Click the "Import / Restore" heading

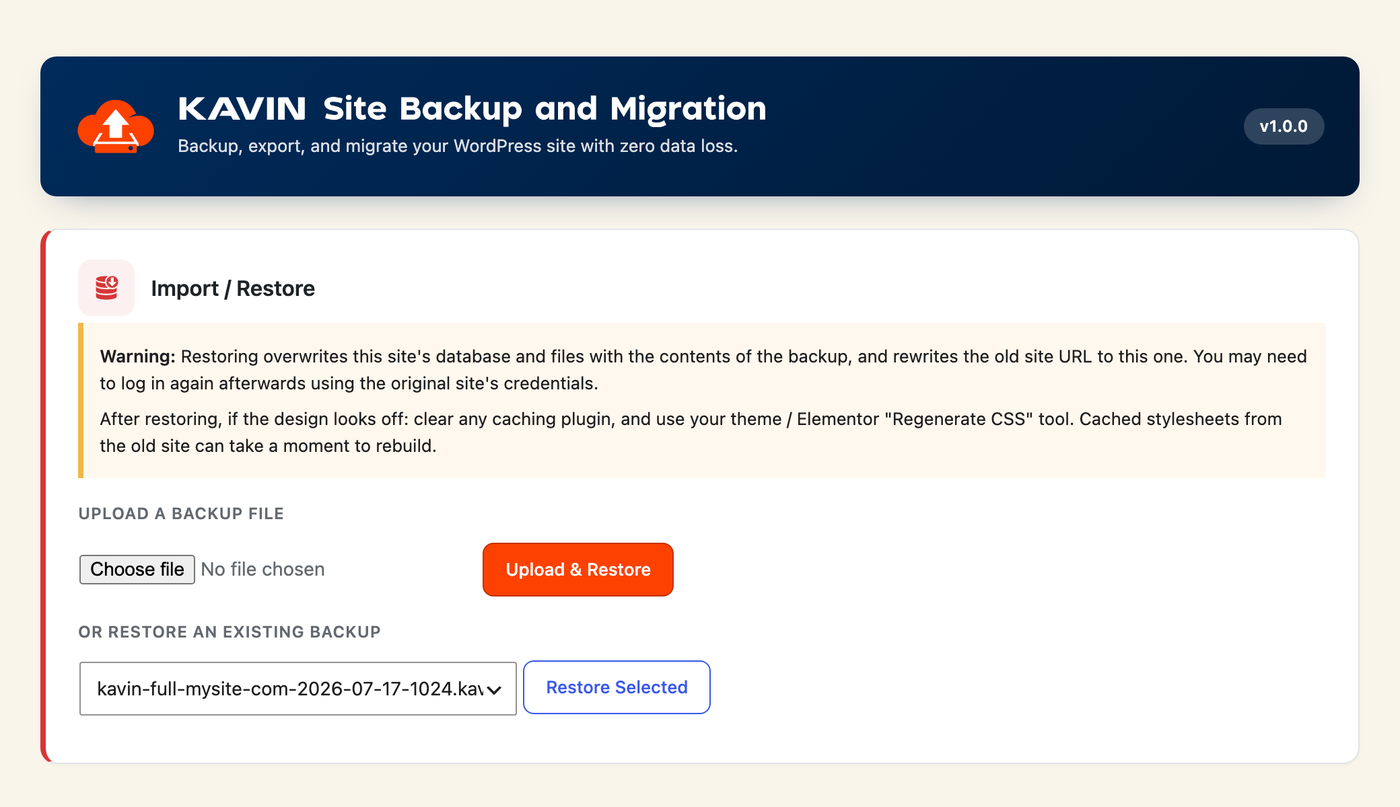pyautogui.click(x=233, y=289)
